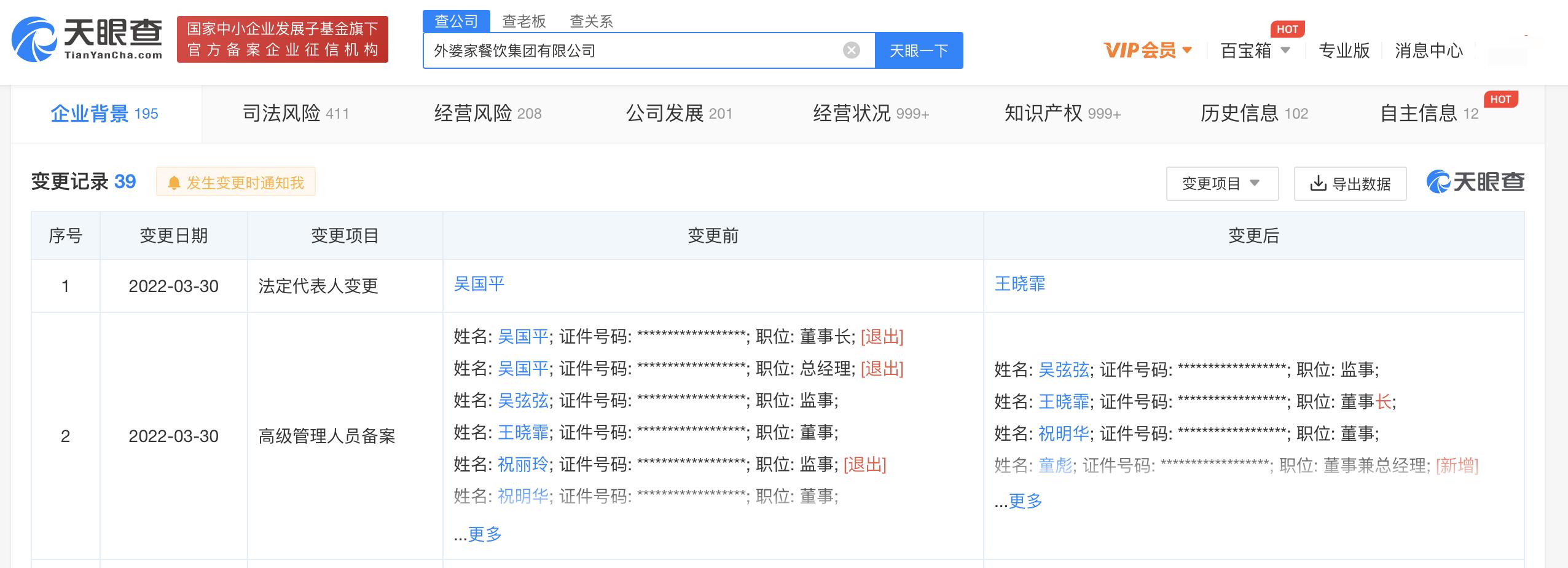Image resolution: width=1568 pixels, height=568 pixels.
Task: Click the bell icon beside 发生变更时通知我
Action: coord(174,182)
